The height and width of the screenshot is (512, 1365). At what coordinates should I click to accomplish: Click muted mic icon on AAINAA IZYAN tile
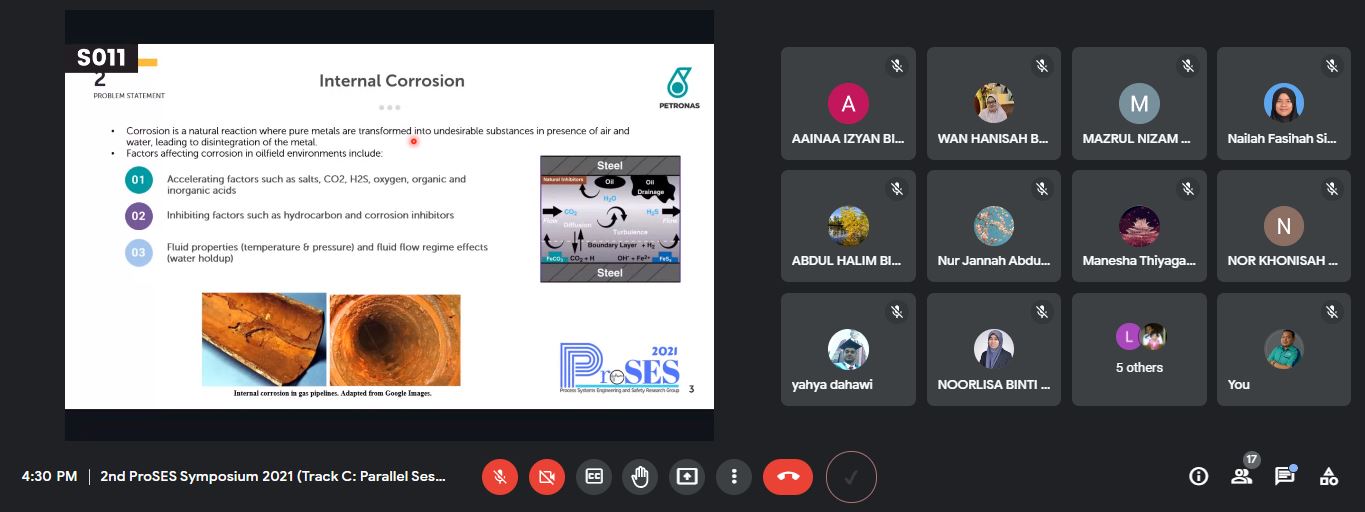pos(897,66)
